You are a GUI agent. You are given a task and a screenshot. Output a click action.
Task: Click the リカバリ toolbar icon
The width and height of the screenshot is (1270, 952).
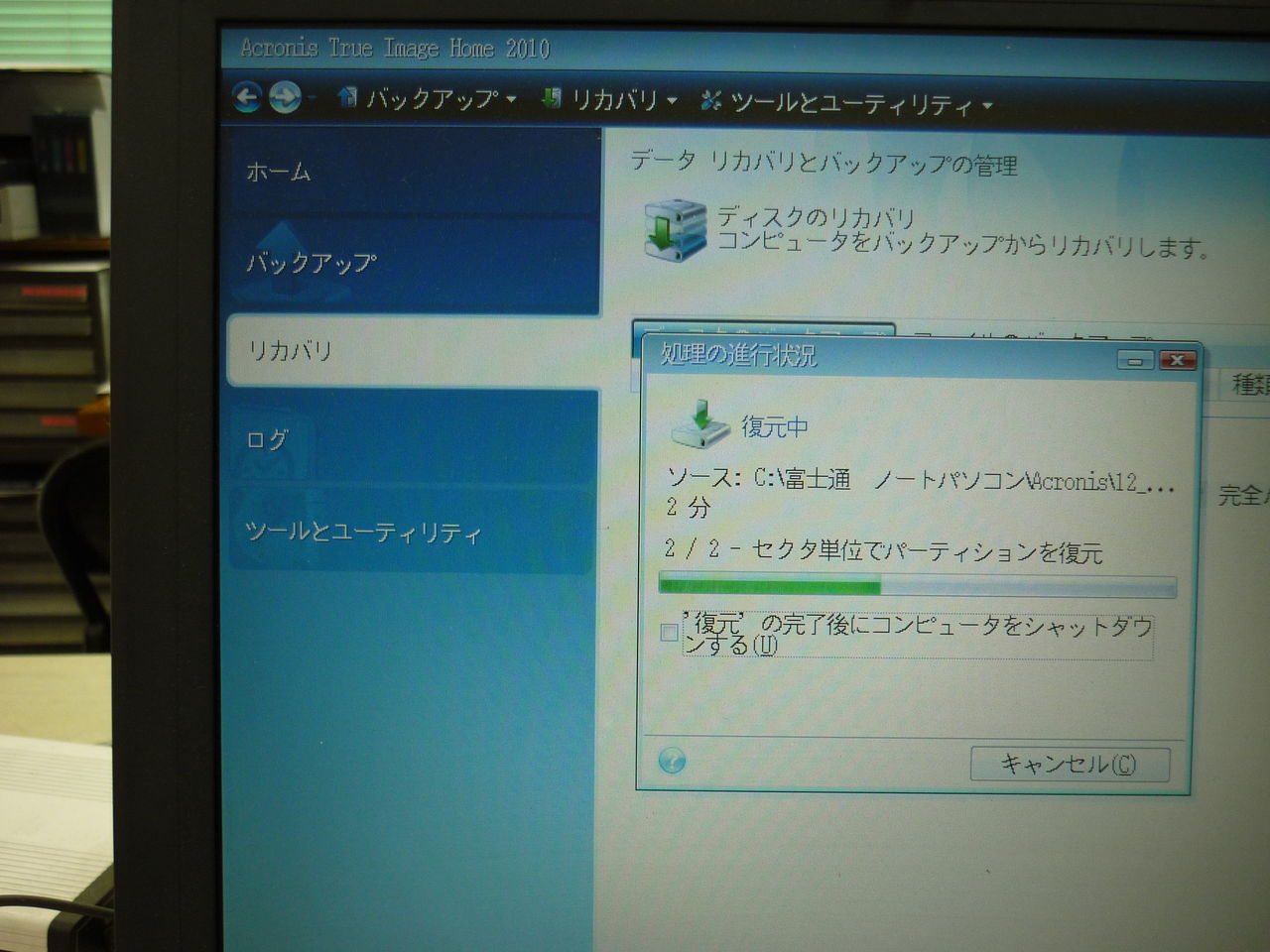[x=552, y=98]
